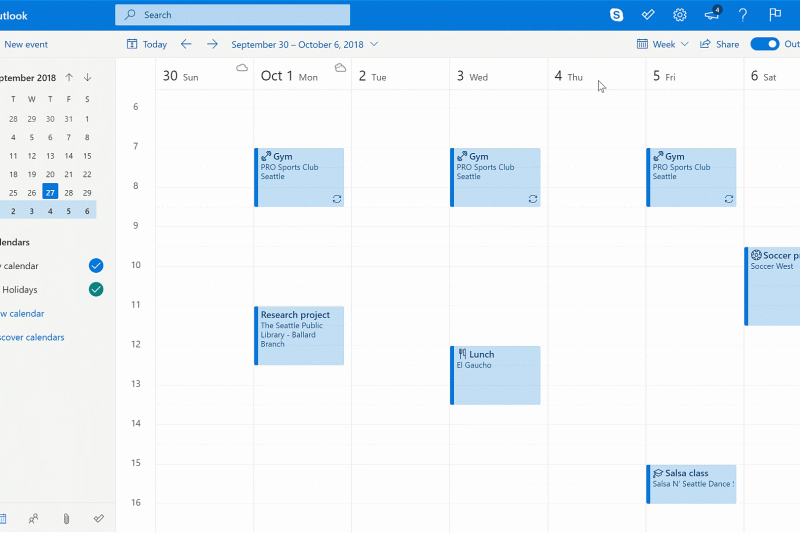
Task: Click recurrence icon on Friday Gym event
Action: tap(729, 199)
